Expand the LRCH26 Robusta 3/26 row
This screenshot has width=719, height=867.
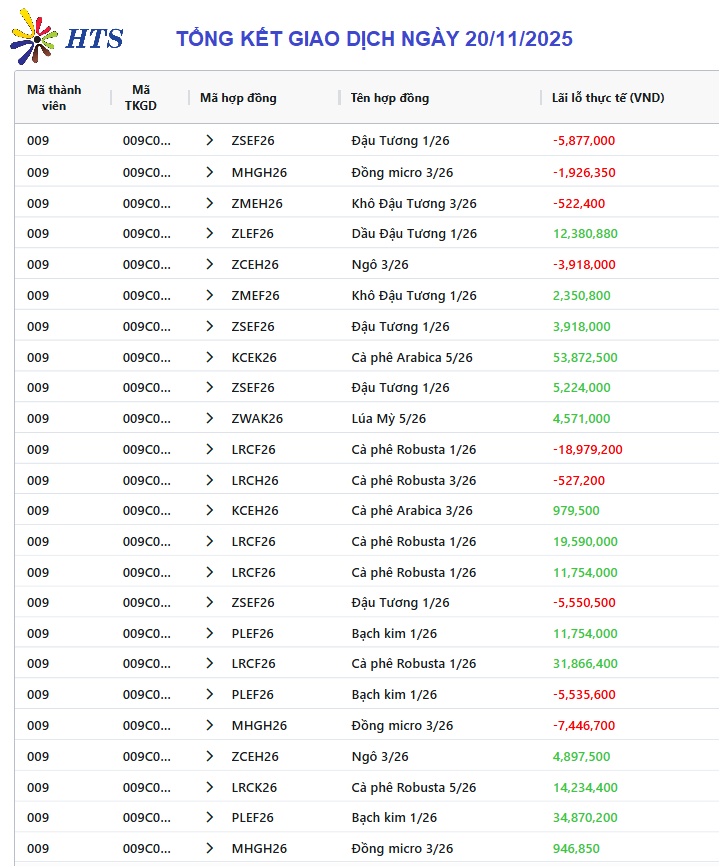point(209,481)
